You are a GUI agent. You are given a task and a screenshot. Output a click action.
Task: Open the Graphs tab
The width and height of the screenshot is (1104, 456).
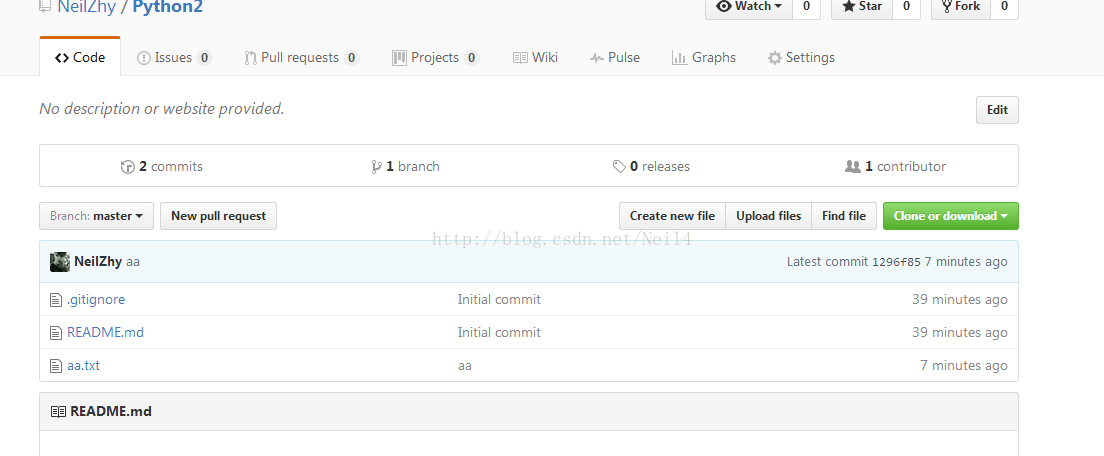point(704,58)
